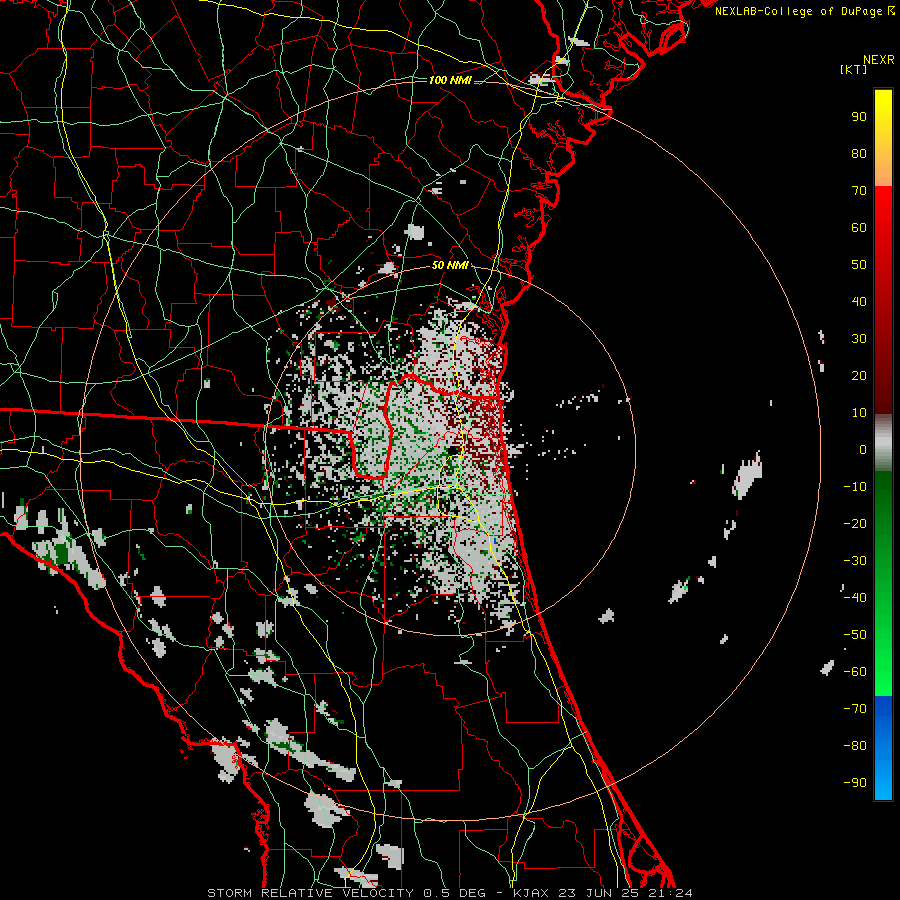
Task: Click the -80 value on velocity scale
Action: [855, 746]
